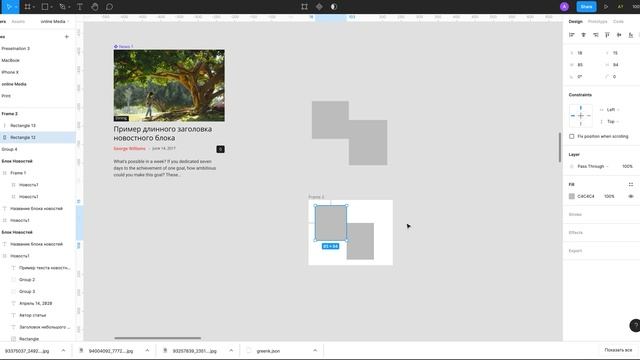Click the missing fonts A? icon

pyautogui.click(x=620, y=7)
